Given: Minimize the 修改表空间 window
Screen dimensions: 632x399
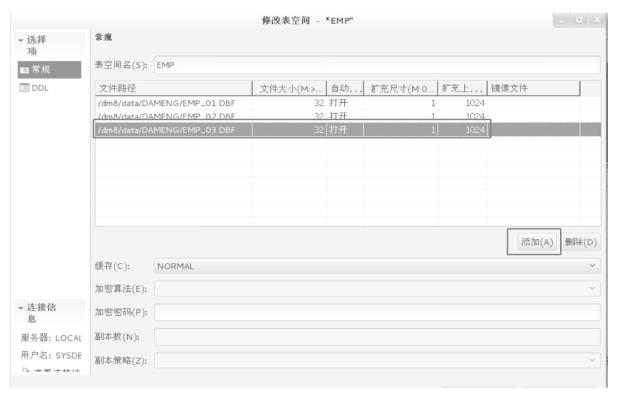Looking at the screenshot, I should pos(562,20).
